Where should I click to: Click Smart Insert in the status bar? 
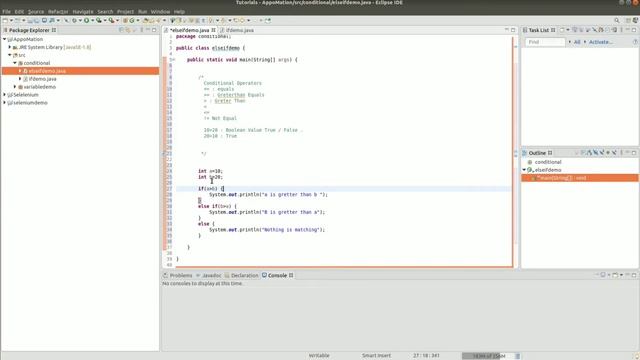[x=376, y=356]
